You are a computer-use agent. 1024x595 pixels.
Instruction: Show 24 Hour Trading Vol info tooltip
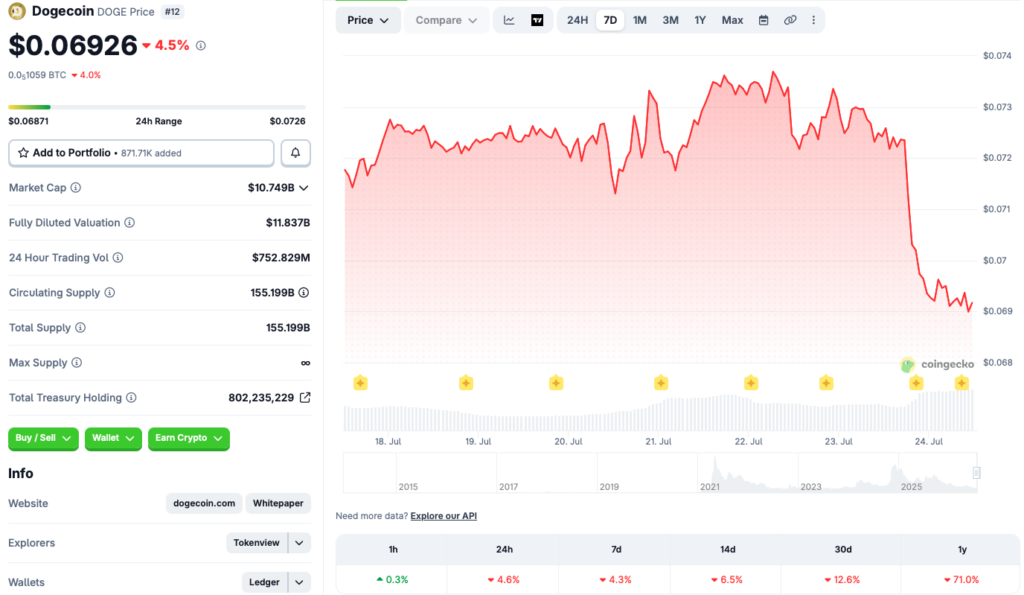(118, 258)
